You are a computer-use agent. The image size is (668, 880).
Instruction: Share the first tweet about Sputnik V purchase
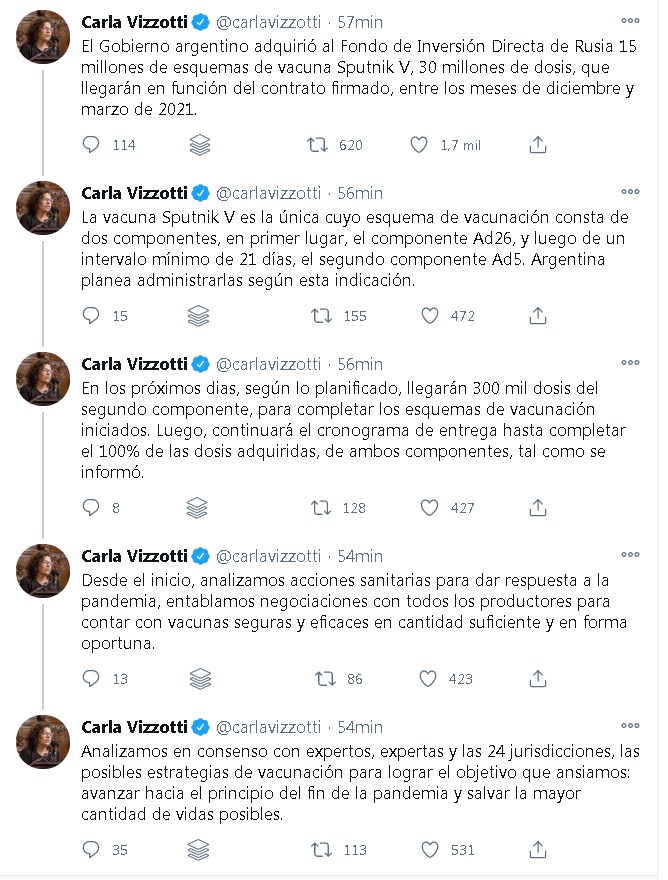click(538, 145)
